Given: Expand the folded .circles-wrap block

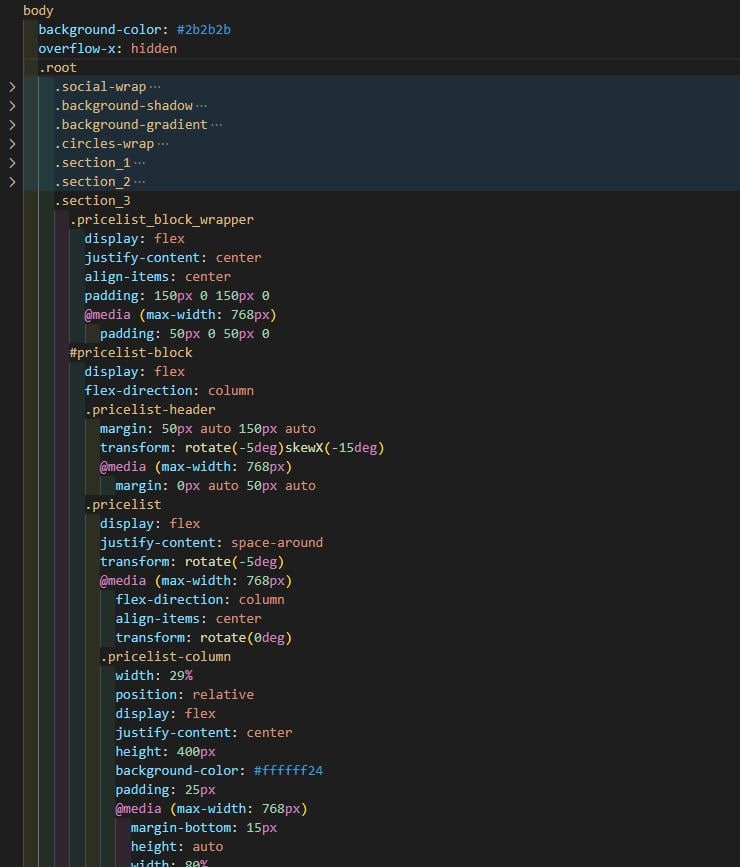Looking at the screenshot, I should point(12,144).
